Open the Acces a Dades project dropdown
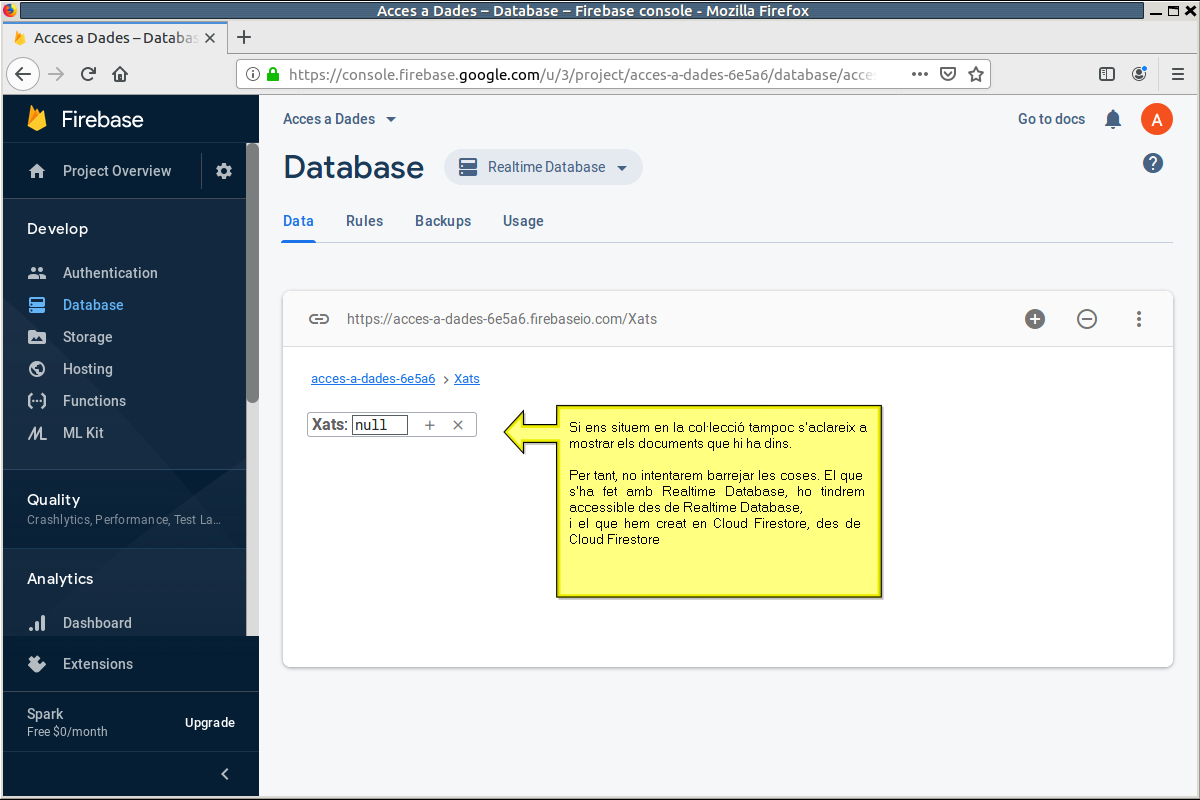1200x800 pixels. pos(340,119)
